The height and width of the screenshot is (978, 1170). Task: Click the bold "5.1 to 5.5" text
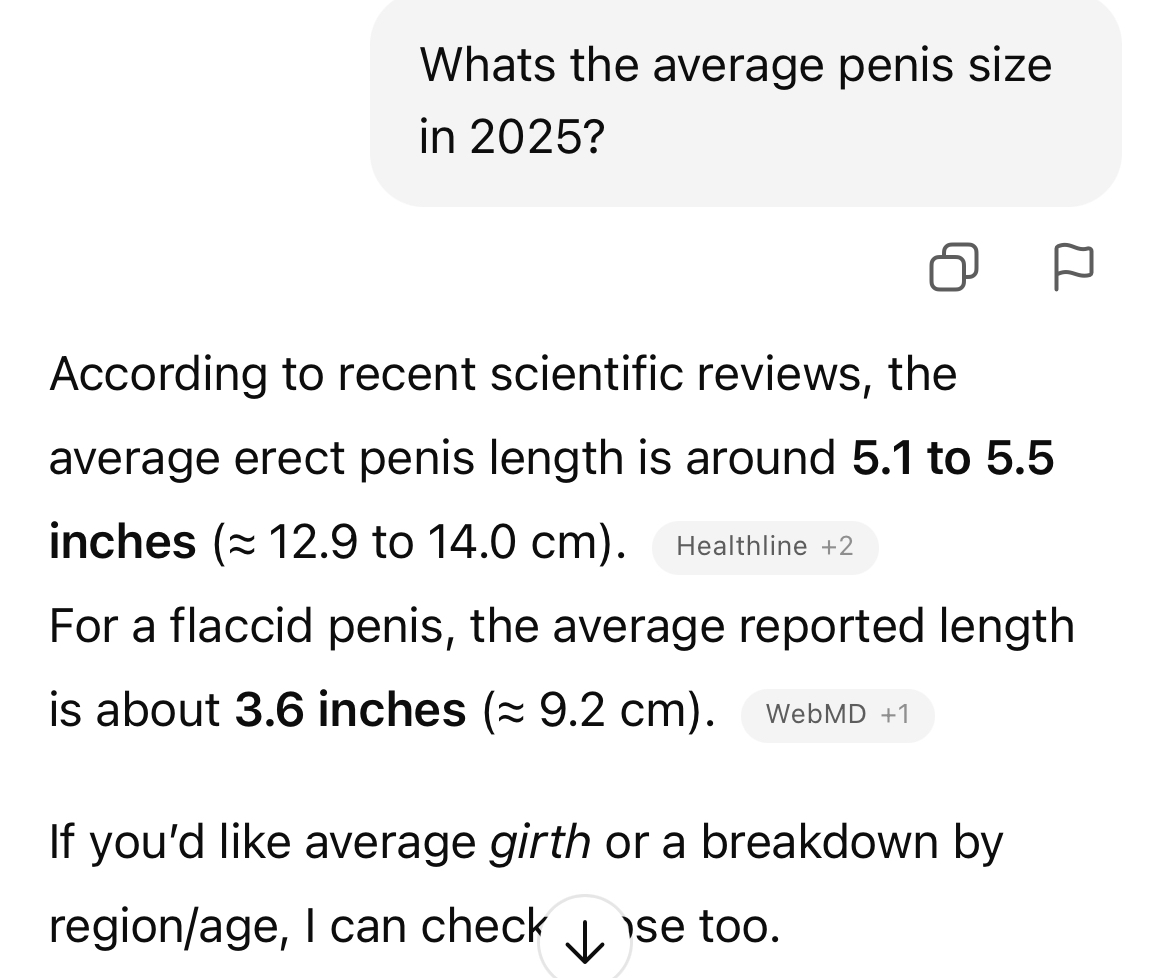[x=953, y=459]
